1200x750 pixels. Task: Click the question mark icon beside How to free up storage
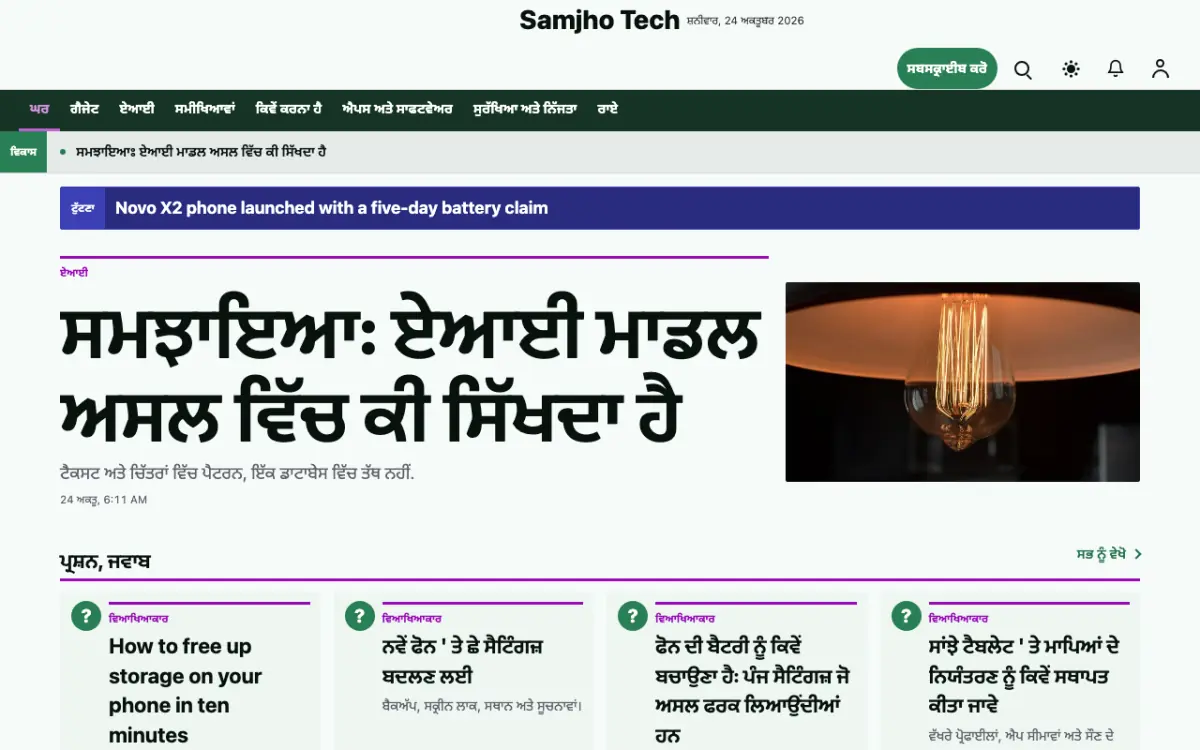pos(86,616)
